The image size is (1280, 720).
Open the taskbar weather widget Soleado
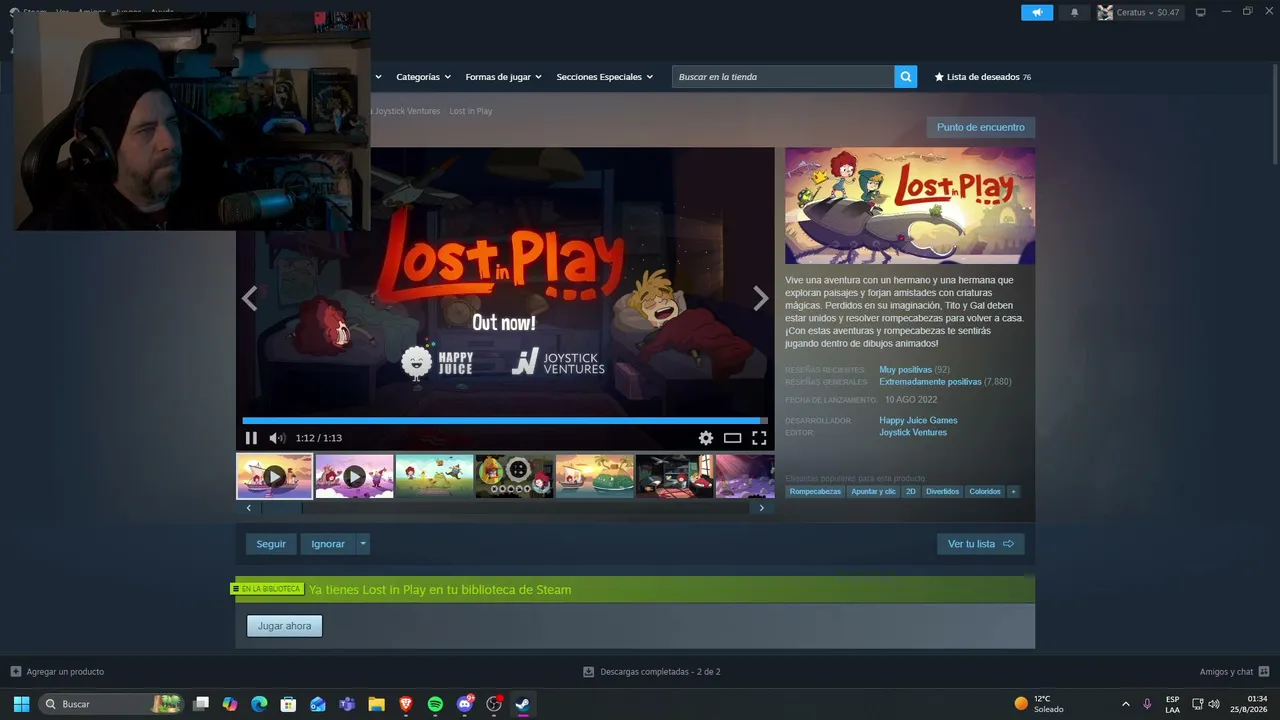pyautogui.click(x=1039, y=704)
